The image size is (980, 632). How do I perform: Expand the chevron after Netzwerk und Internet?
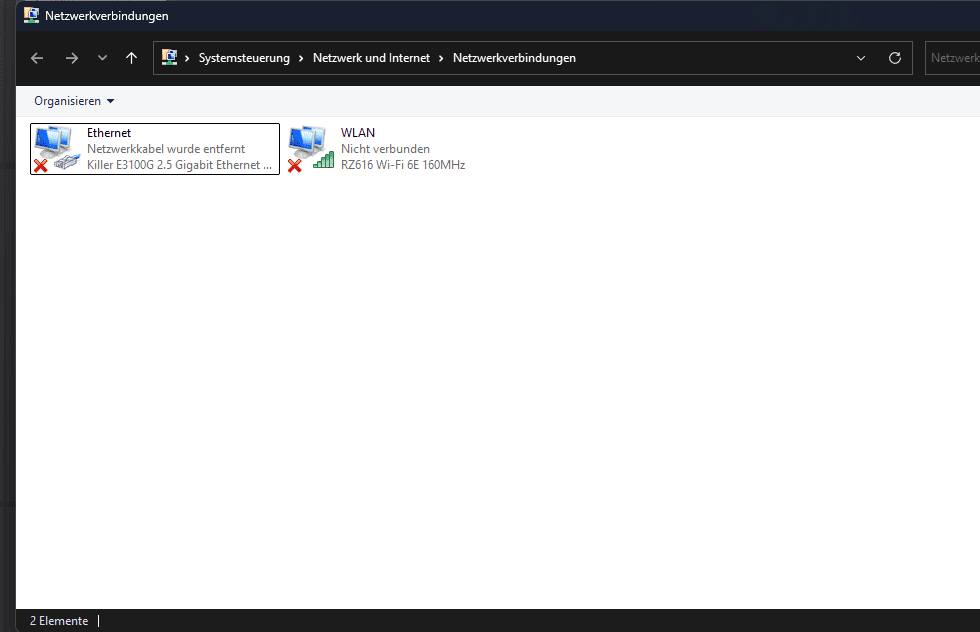441,58
